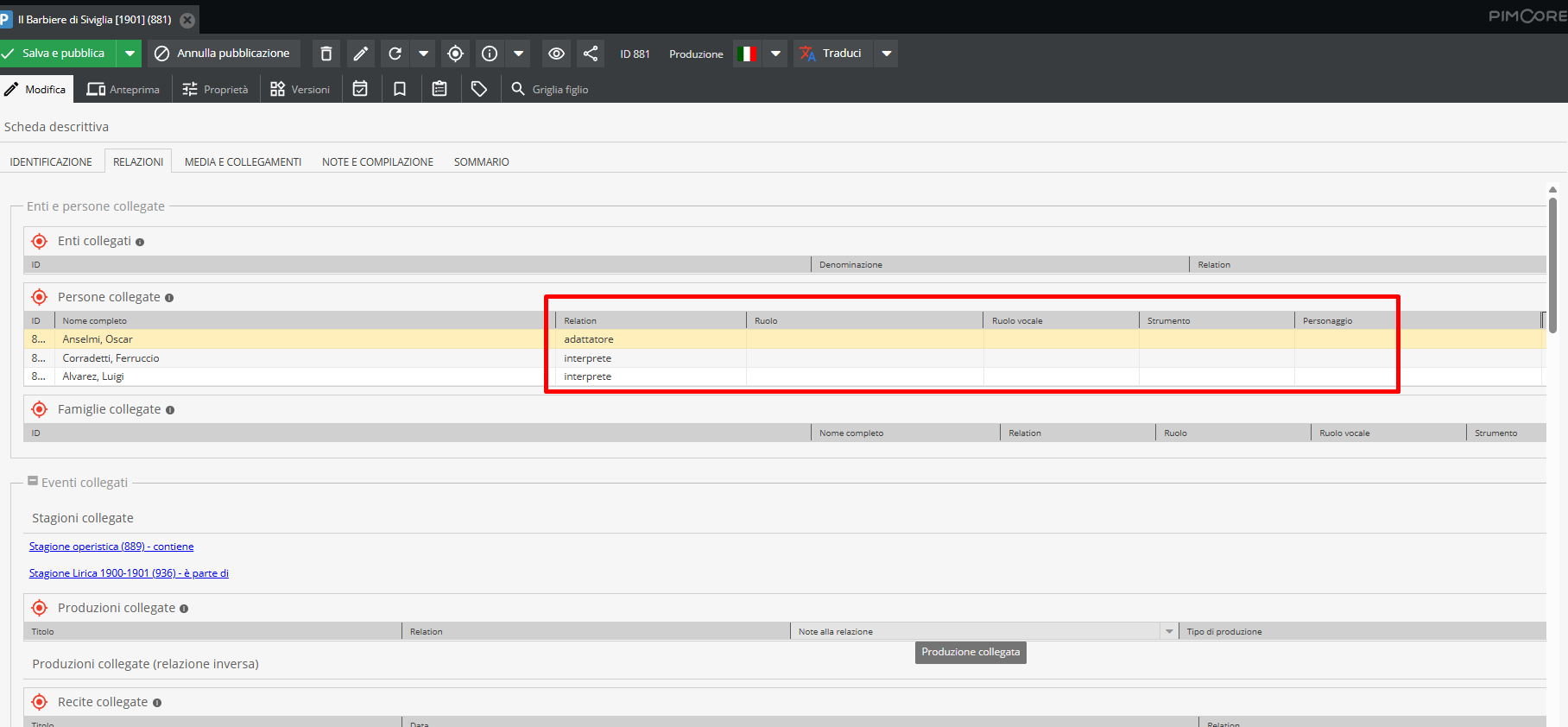Open the Anteprima tab
Screen dimensions: 1568x727
coord(123,89)
